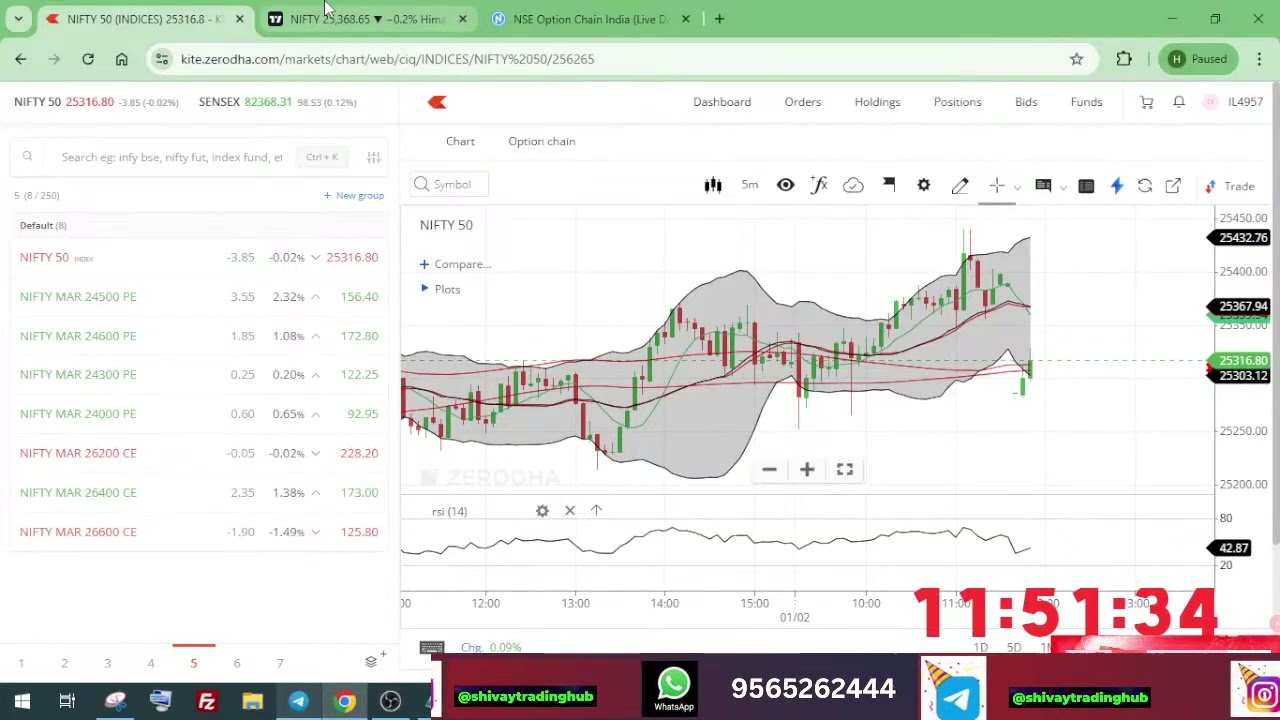
Task: Select NIFTY MAR 24000 PE row
Action: point(198,414)
